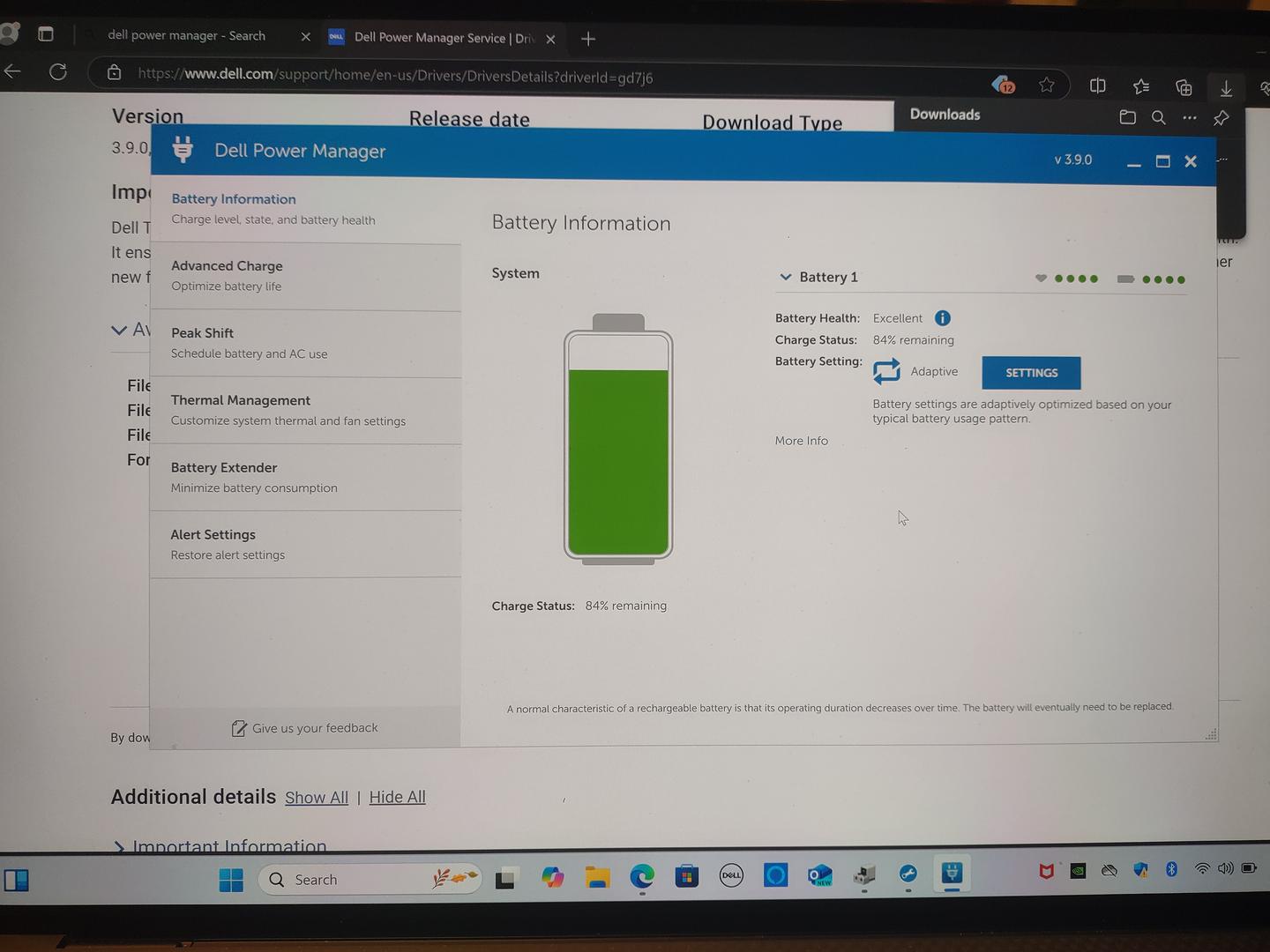
Task: Open NVIDIA icon in system tray
Action: (x=1078, y=871)
